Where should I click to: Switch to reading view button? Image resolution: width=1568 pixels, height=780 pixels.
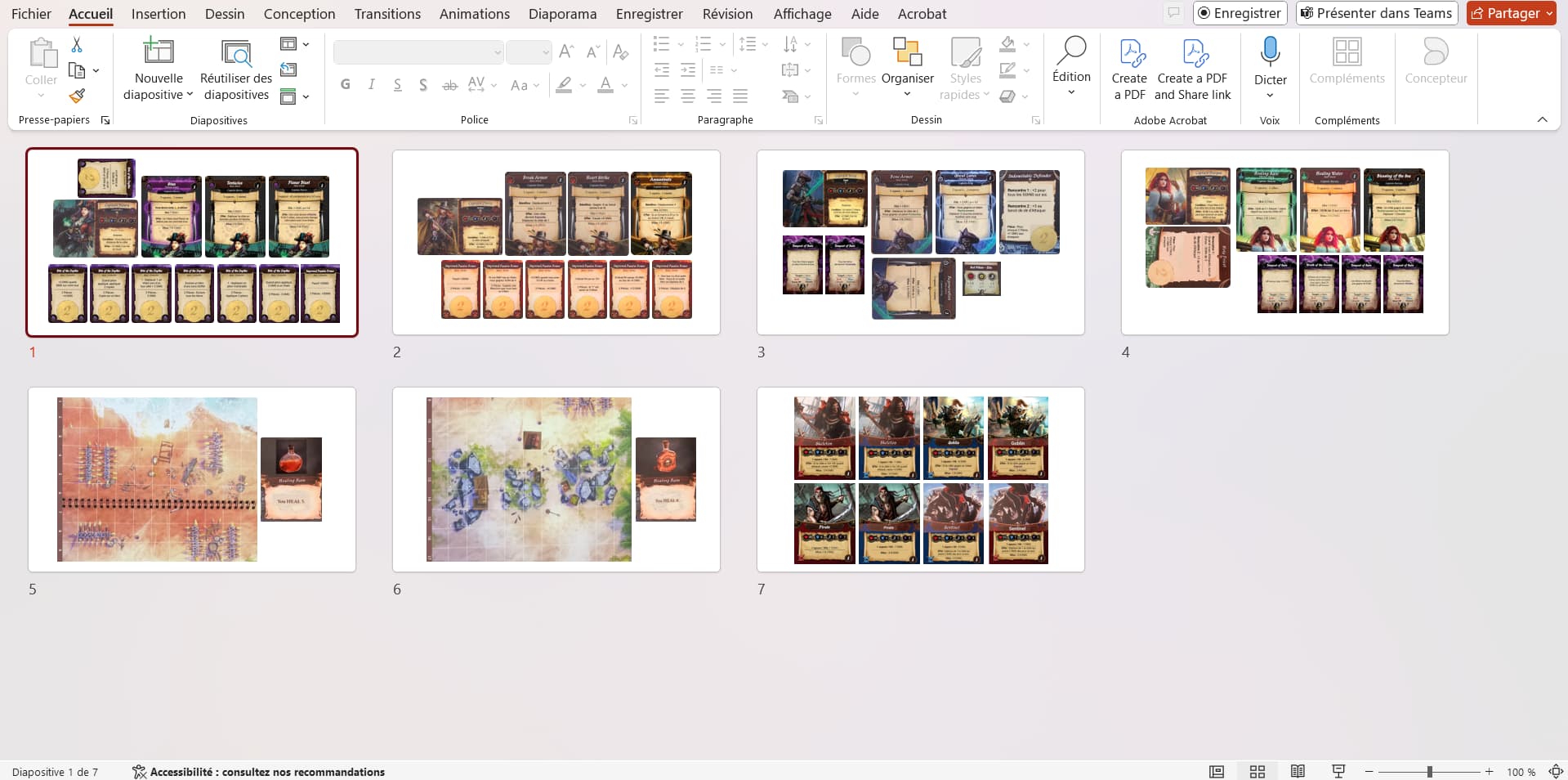(x=1298, y=772)
